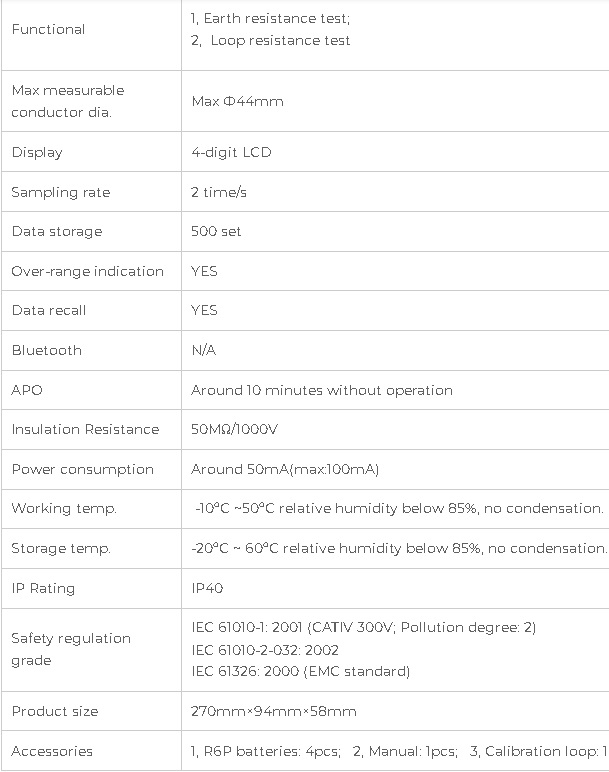
Task: Click the 'Insulation Resistance' label
Action: (x=85, y=429)
